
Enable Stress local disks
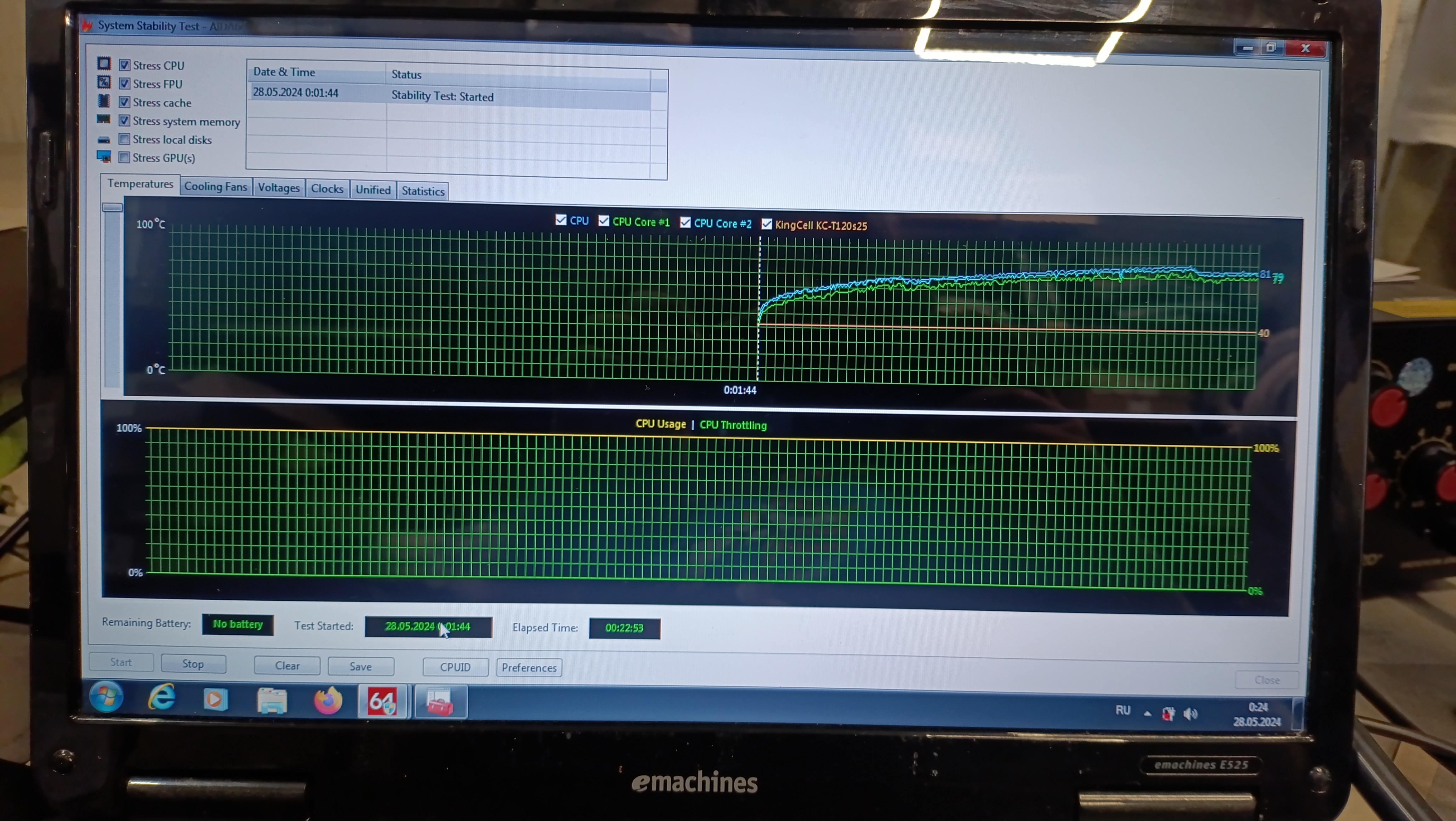coord(124,139)
